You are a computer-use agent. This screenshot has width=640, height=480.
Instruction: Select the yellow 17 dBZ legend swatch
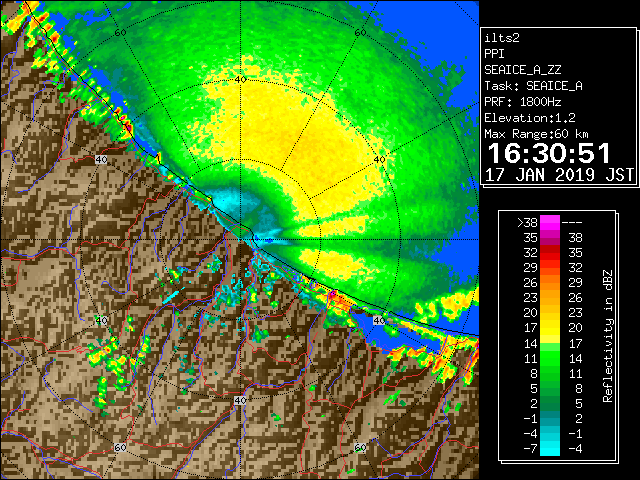pyautogui.click(x=550, y=328)
